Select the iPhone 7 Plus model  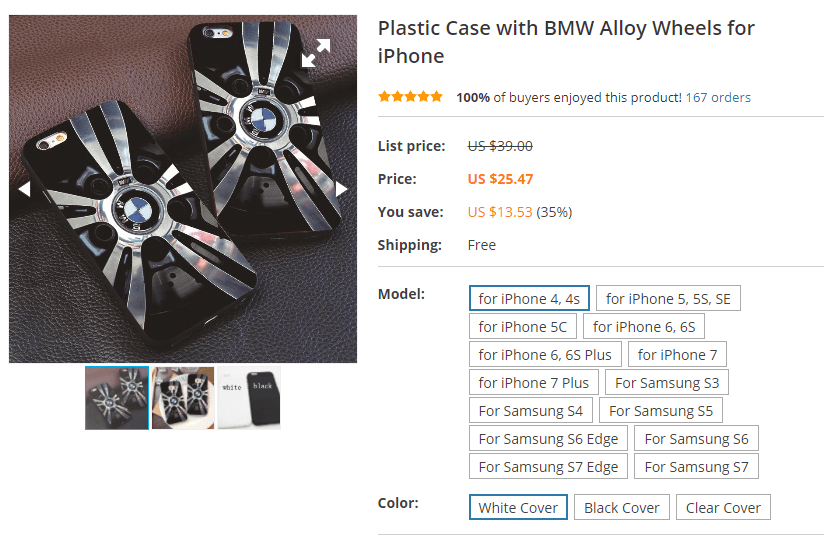click(534, 382)
